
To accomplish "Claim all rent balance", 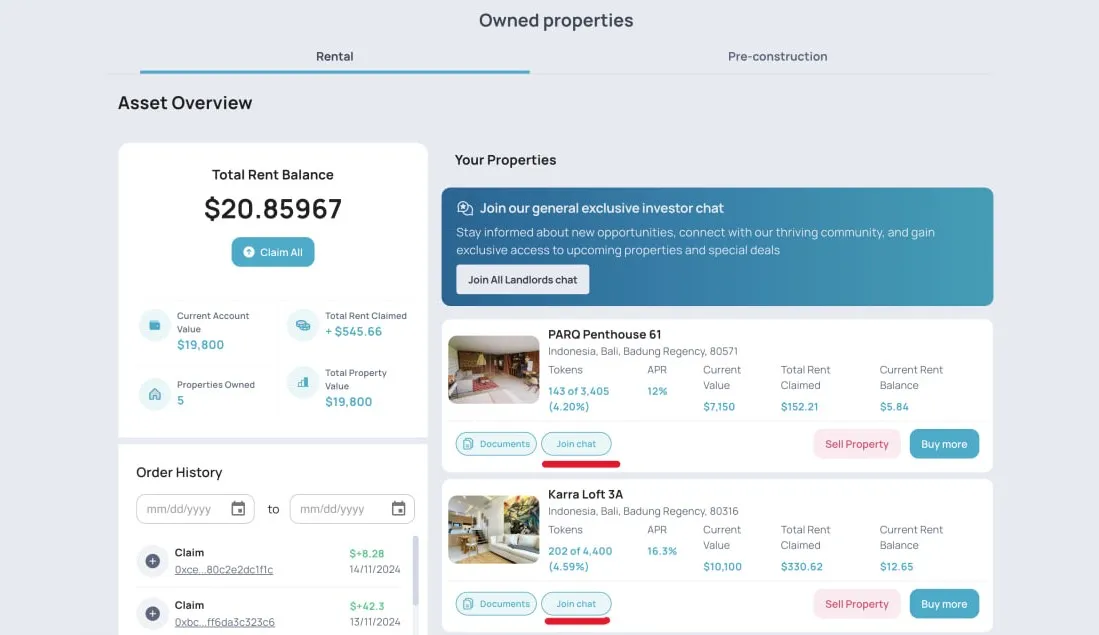I will click(x=273, y=252).
